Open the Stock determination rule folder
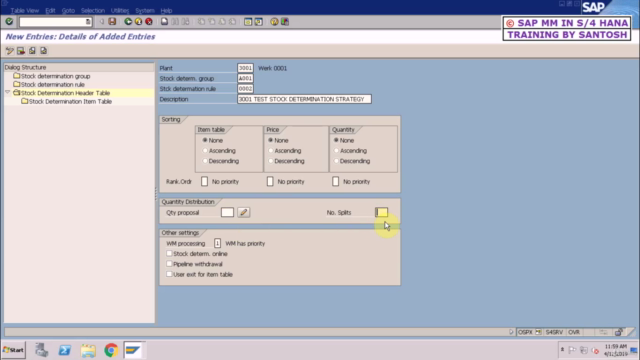This screenshot has width=640, height=360. [x=49, y=84]
